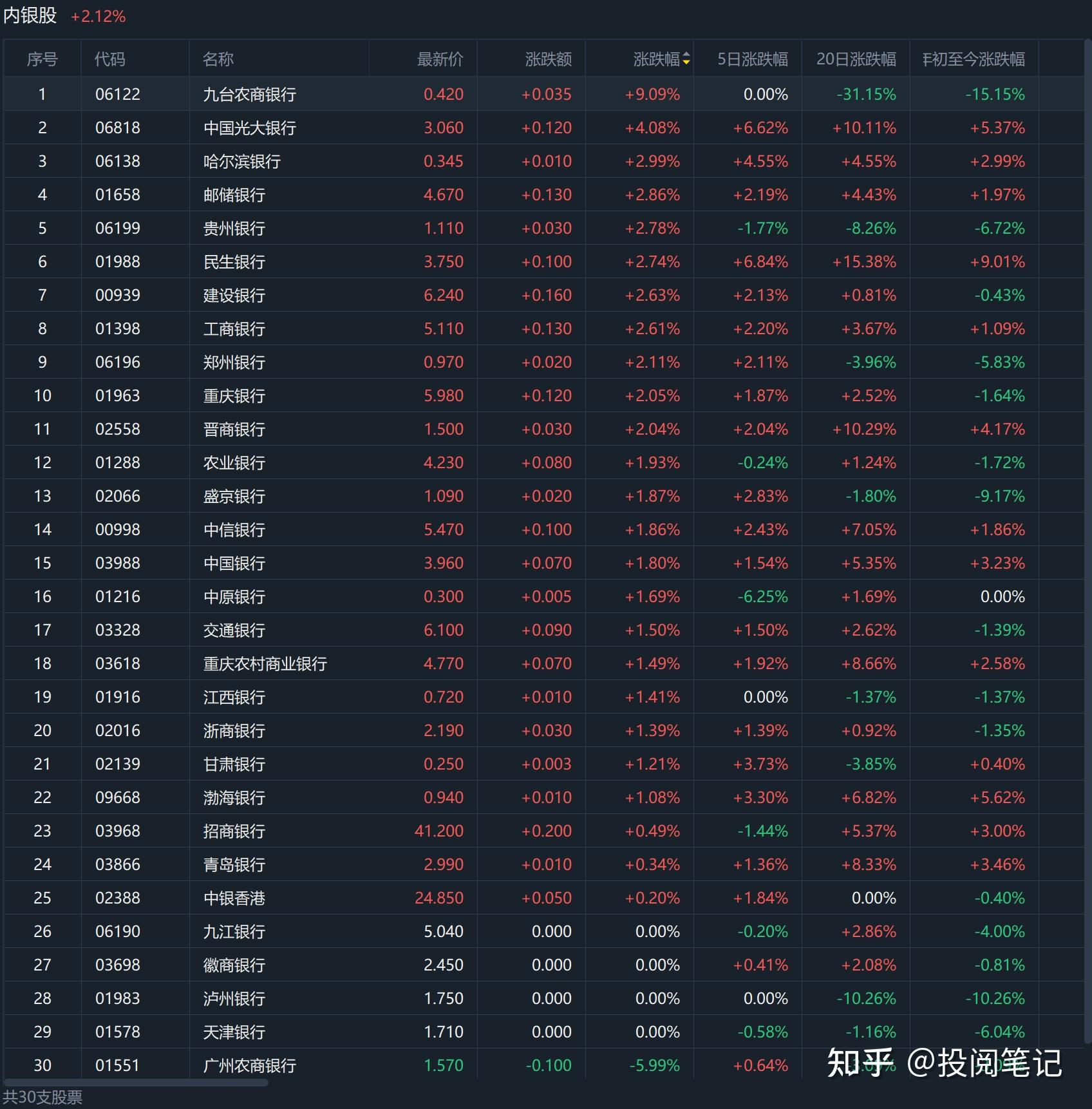Select the 重庆农村商业银行 stock name

(265, 663)
